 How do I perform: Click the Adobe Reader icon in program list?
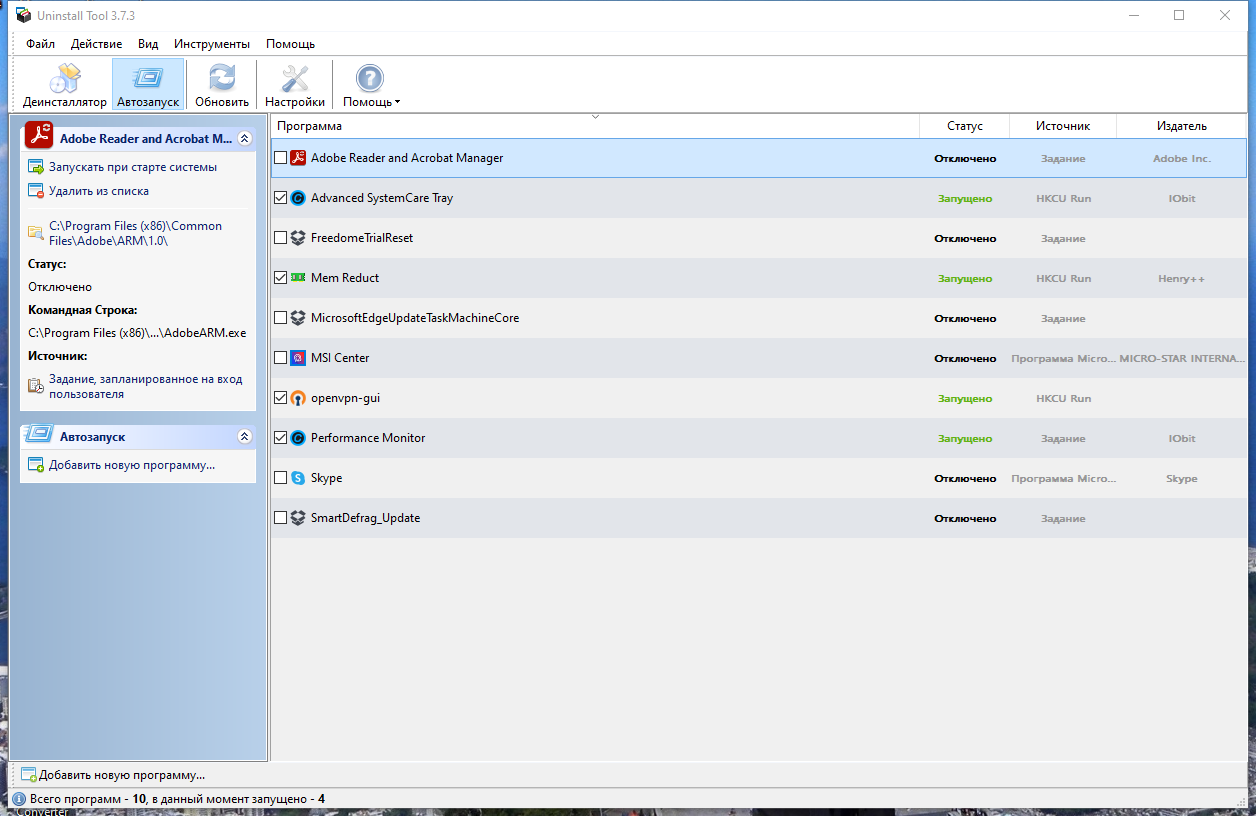[297, 158]
